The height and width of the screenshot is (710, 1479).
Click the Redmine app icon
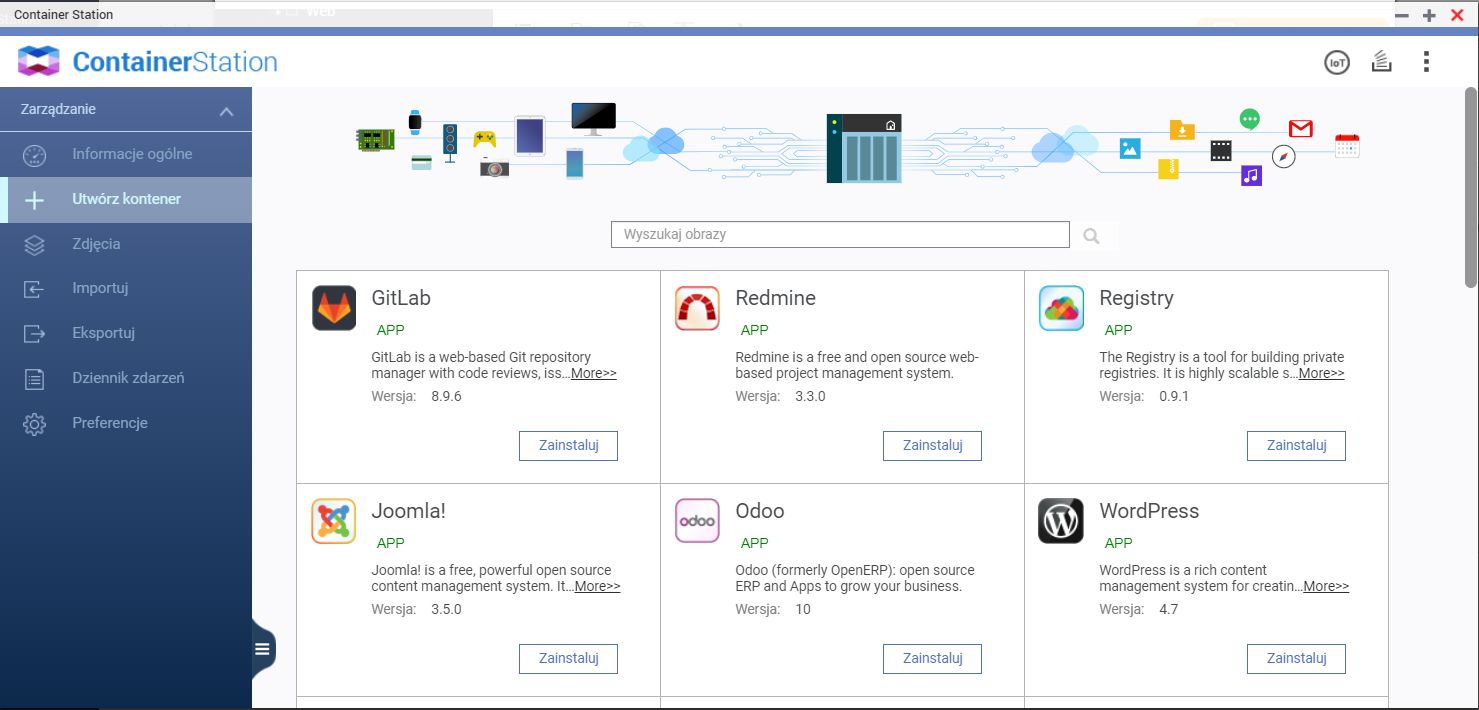(x=697, y=308)
